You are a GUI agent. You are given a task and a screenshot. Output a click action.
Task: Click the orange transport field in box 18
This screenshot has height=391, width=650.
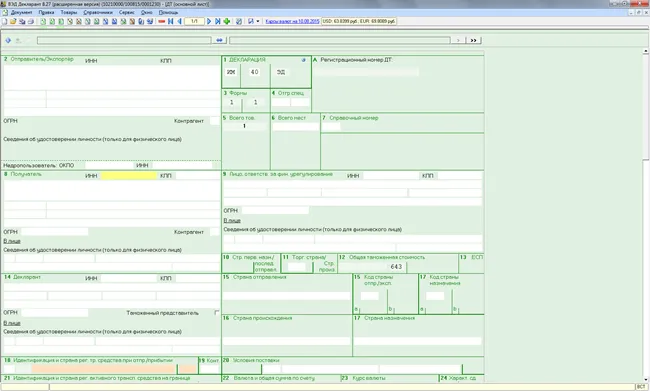(103, 369)
